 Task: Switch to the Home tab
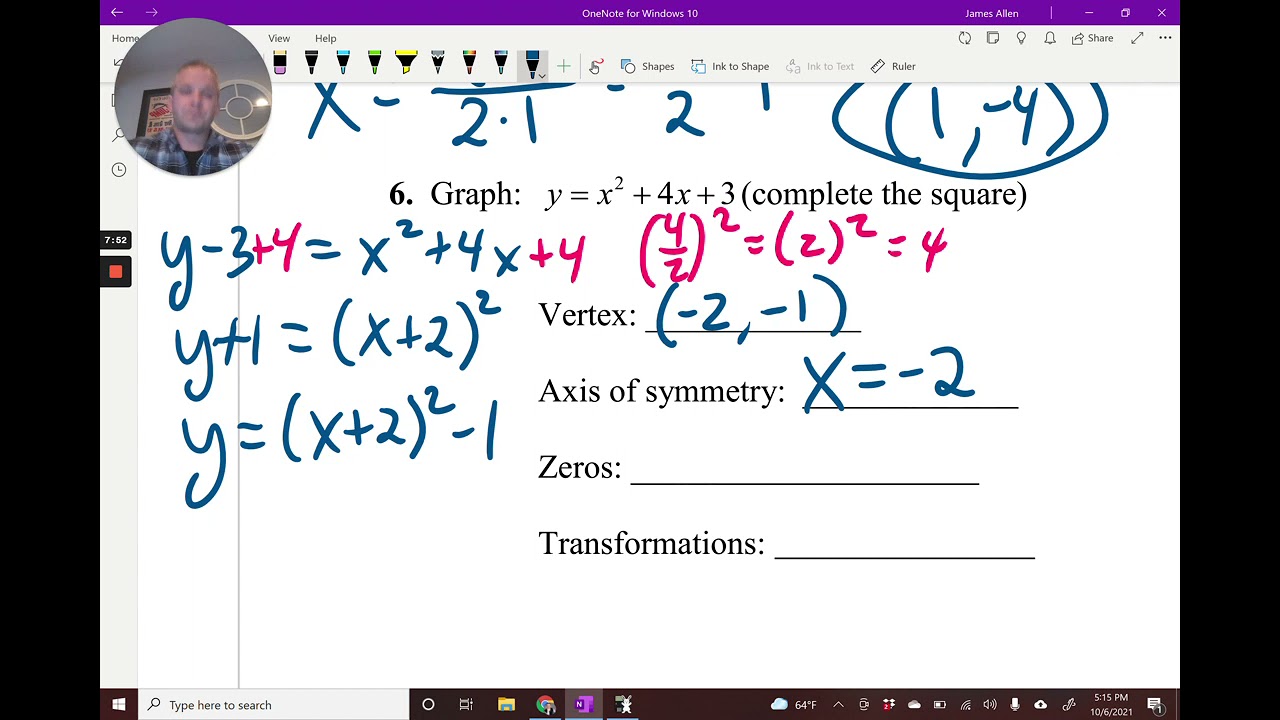pyautogui.click(x=125, y=38)
